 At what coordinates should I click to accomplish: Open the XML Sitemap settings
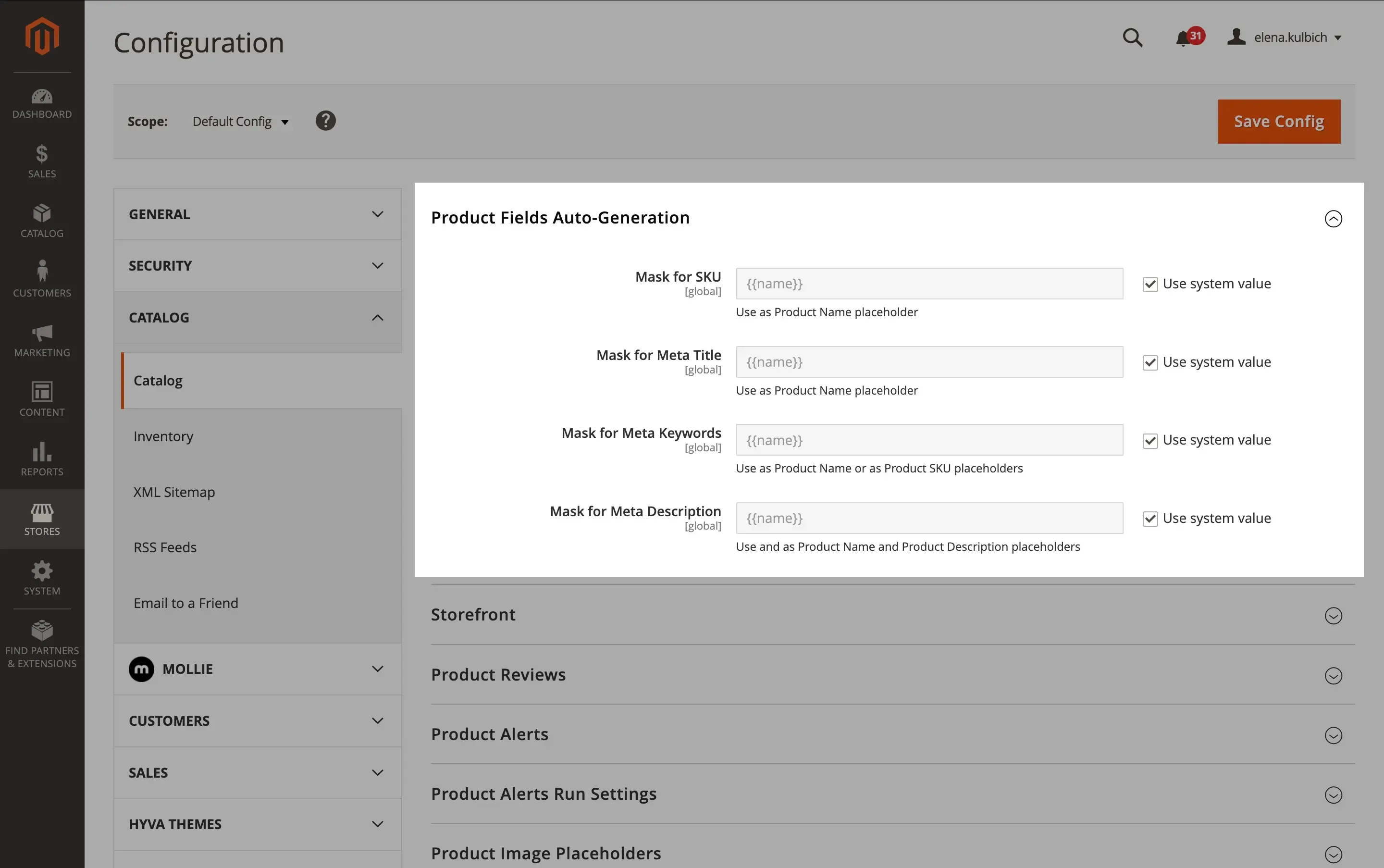(x=174, y=491)
